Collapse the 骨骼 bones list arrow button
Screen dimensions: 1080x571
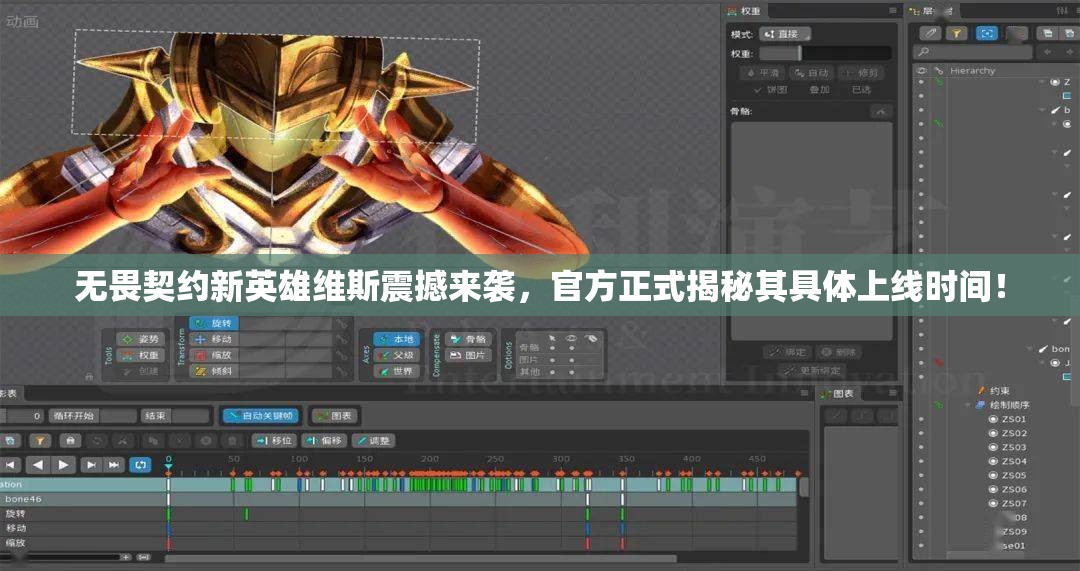(x=881, y=111)
